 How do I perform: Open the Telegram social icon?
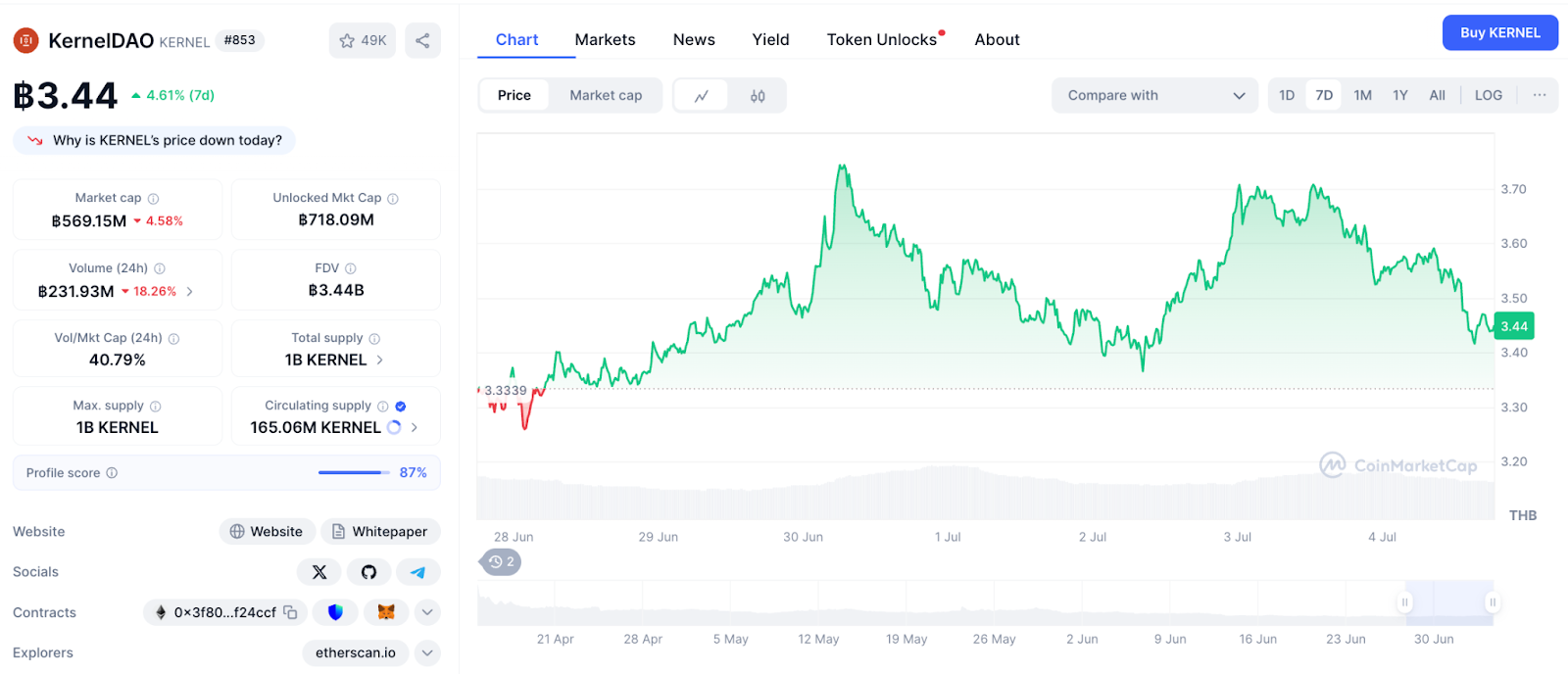[418, 572]
